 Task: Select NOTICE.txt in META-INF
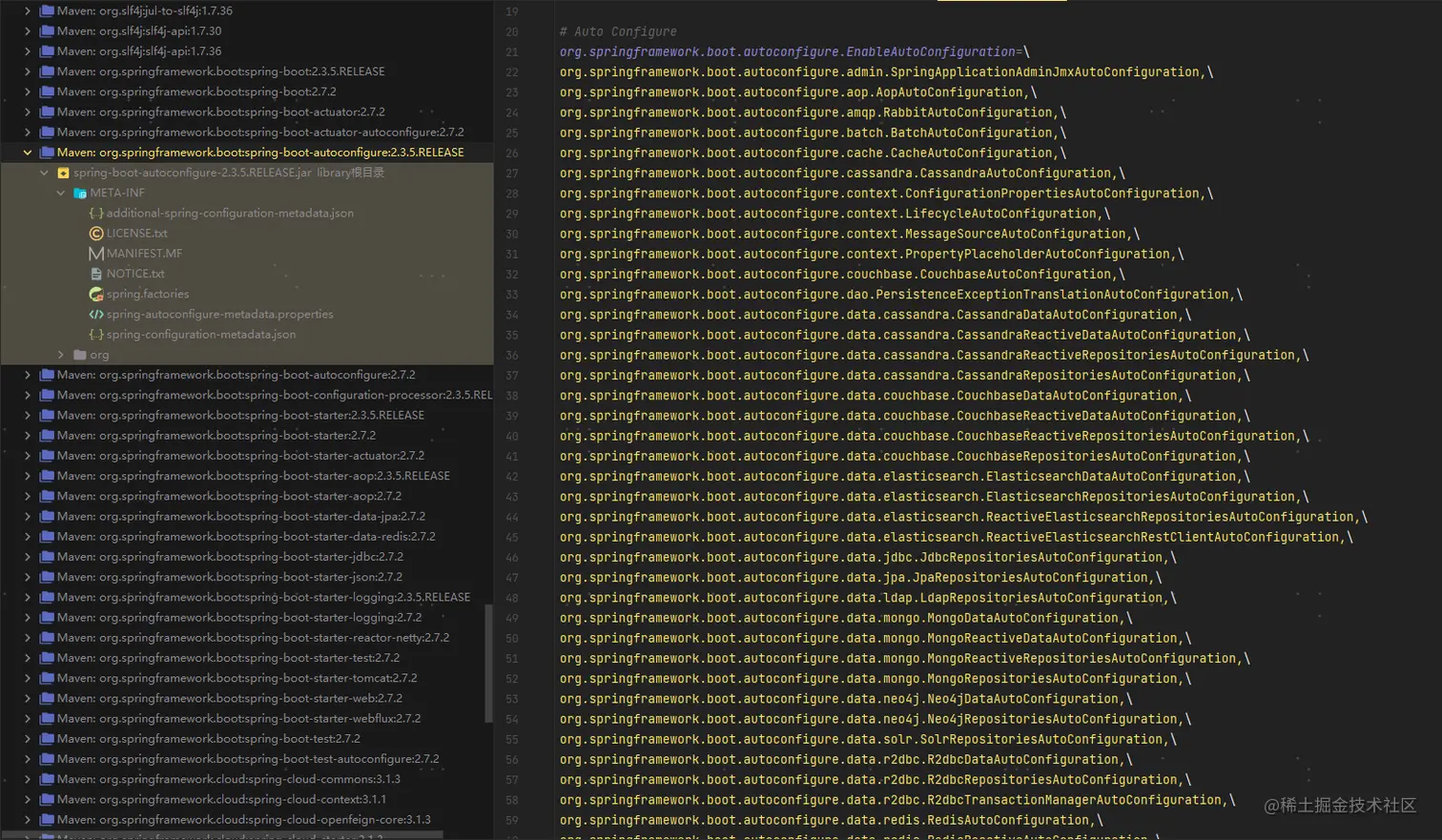[x=135, y=274]
